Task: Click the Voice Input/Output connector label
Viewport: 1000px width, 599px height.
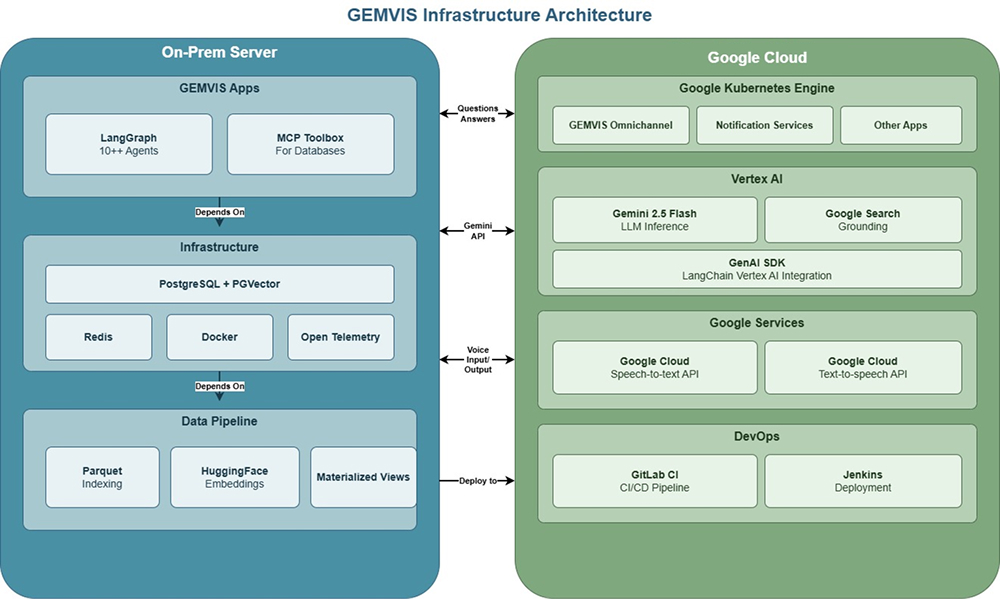Action: point(478,360)
